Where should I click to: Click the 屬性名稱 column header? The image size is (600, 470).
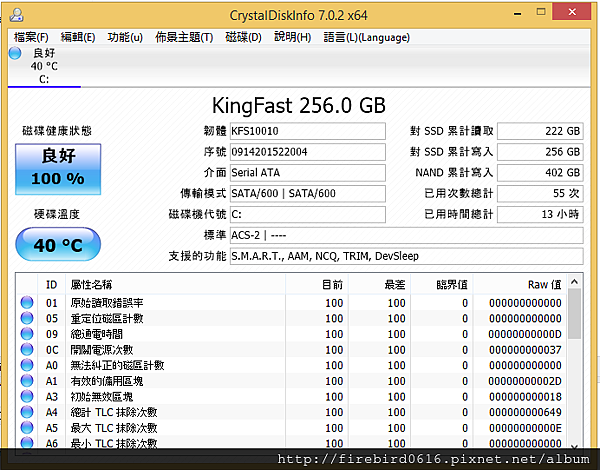point(176,285)
